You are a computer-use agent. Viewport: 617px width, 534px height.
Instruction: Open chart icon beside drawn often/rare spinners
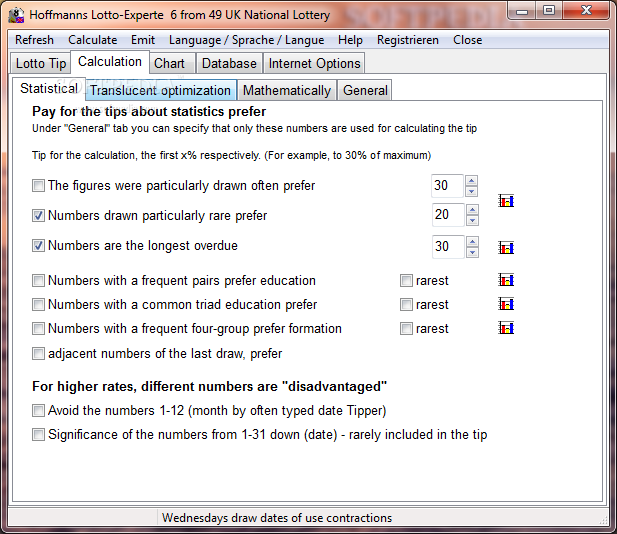506,201
